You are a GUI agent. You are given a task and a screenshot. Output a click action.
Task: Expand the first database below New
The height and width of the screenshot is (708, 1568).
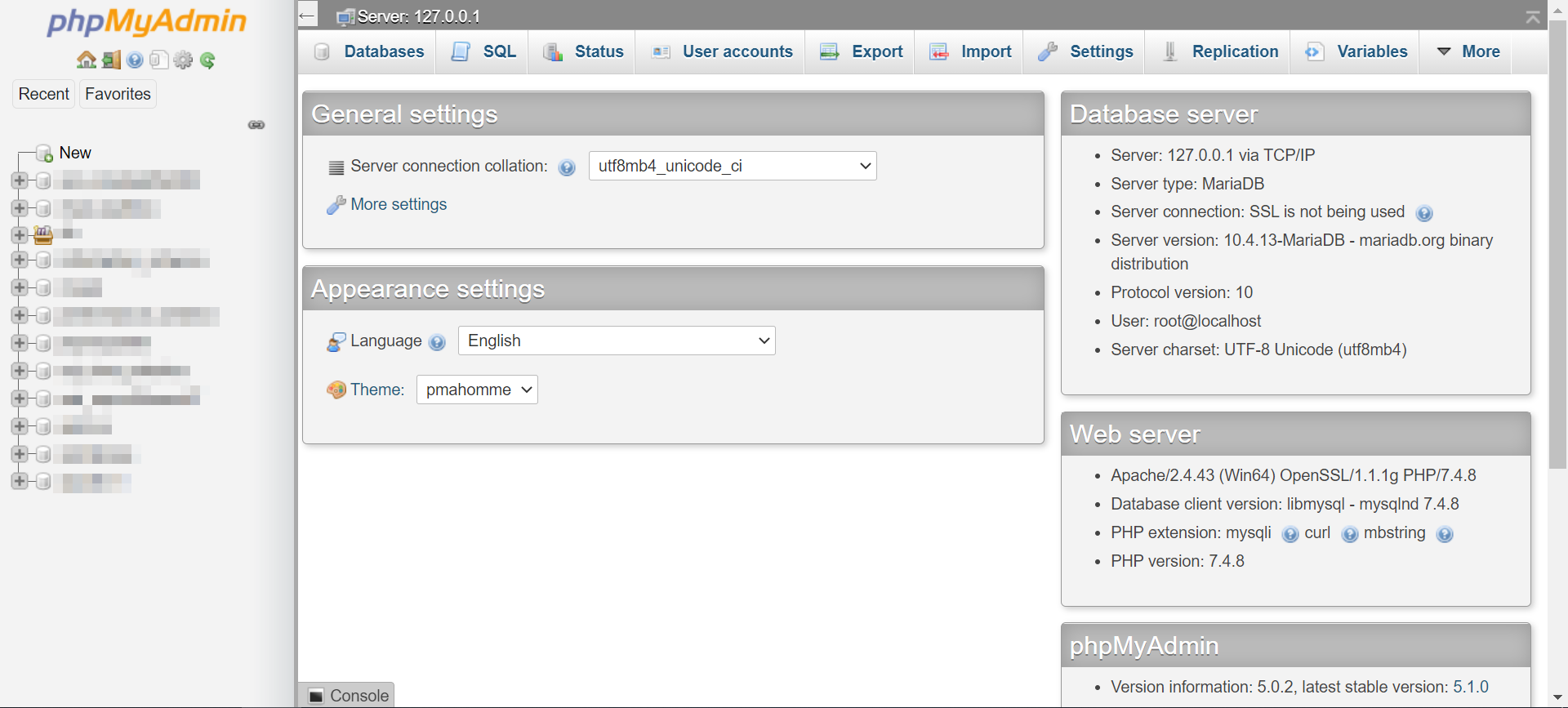(20, 180)
